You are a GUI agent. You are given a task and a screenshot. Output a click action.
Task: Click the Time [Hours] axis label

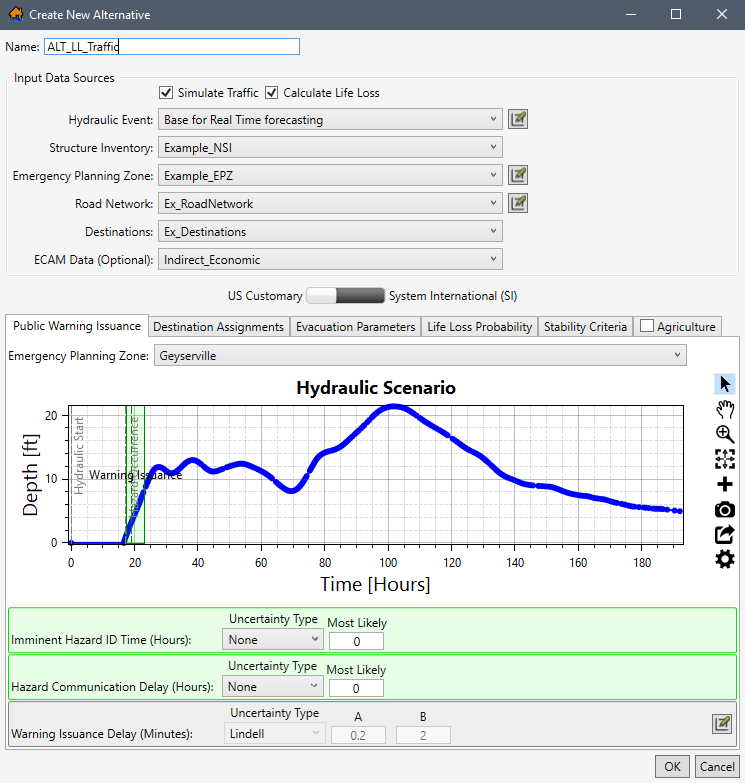click(x=375, y=584)
